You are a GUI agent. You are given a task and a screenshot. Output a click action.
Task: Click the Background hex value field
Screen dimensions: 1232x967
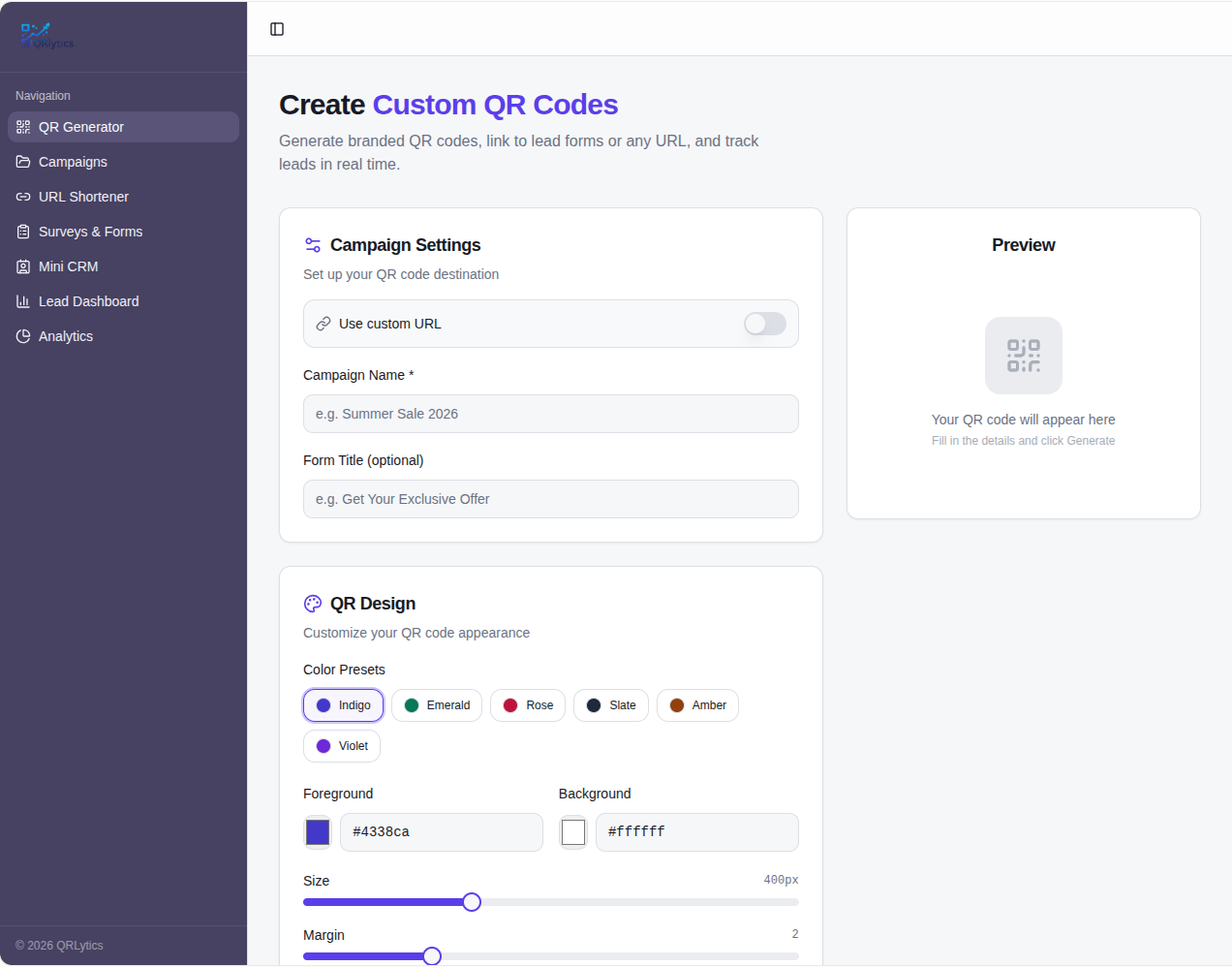[x=697, y=832]
